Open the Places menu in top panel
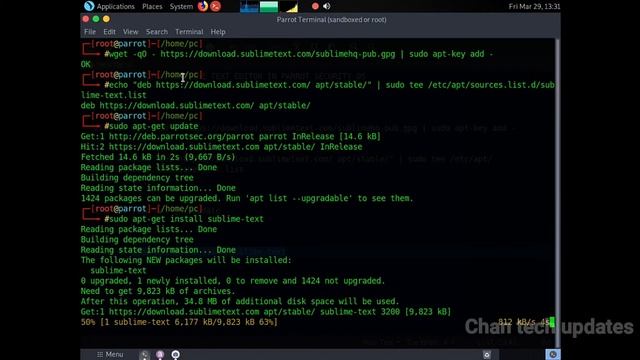Image resolution: width=640 pixels, height=360 pixels. pos(152,6)
